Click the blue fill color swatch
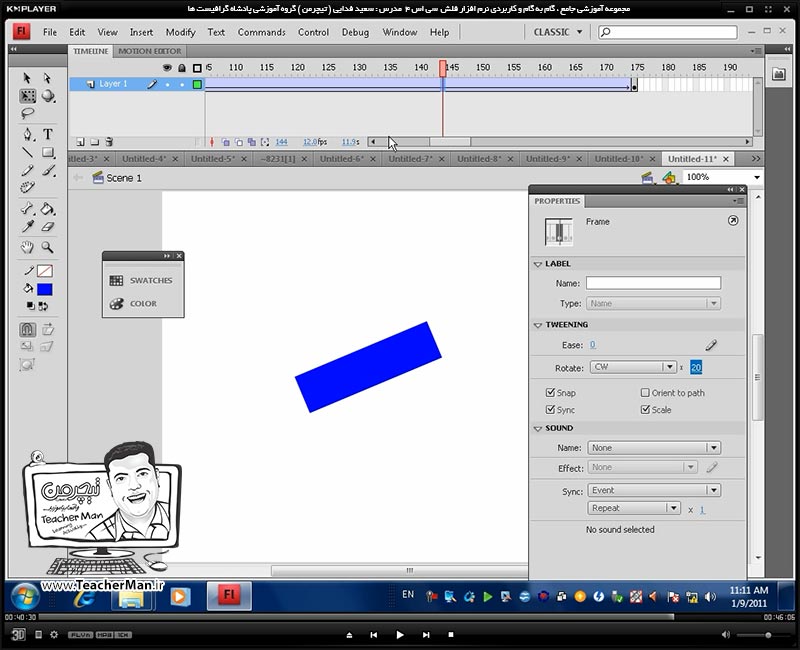This screenshot has height=650, width=800. [x=45, y=289]
